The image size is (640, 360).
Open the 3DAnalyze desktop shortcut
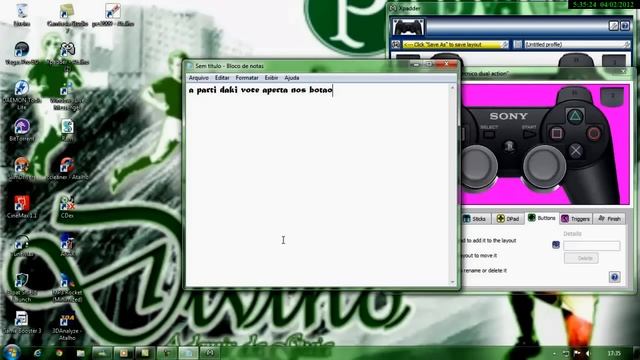(x=67, y=327)
